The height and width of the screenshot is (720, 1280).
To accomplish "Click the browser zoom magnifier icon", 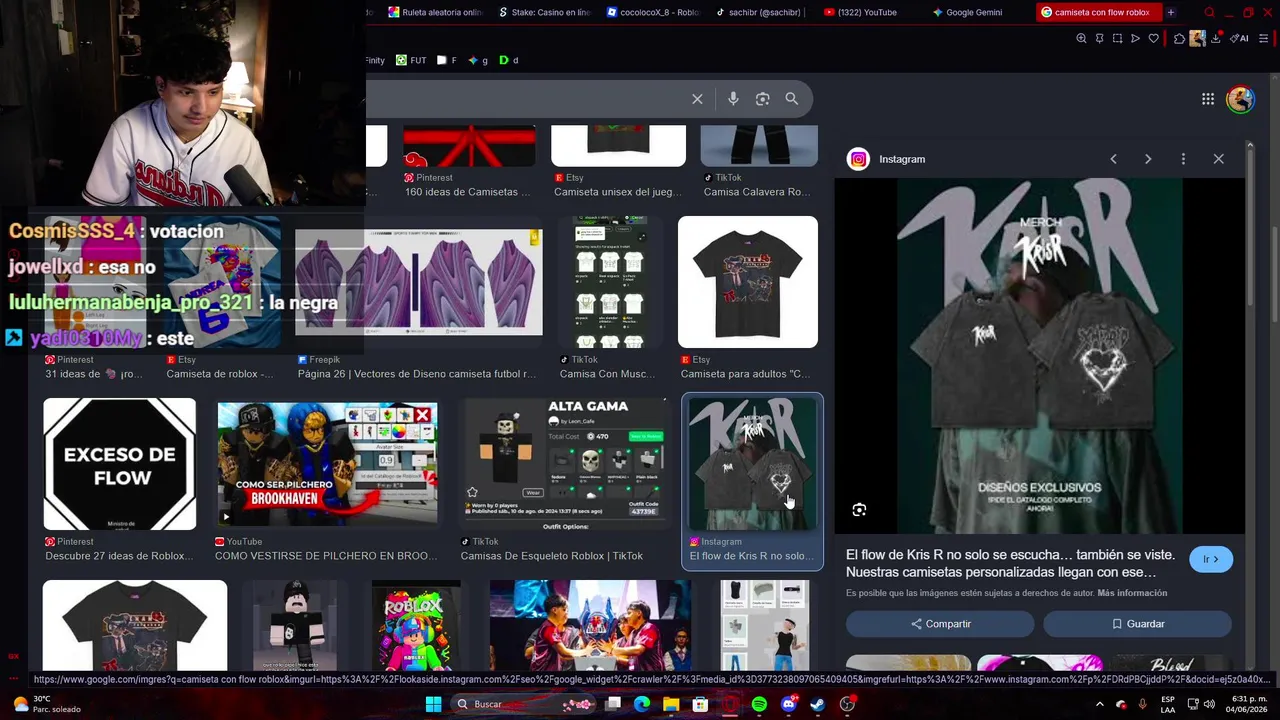I will 1081,39.
